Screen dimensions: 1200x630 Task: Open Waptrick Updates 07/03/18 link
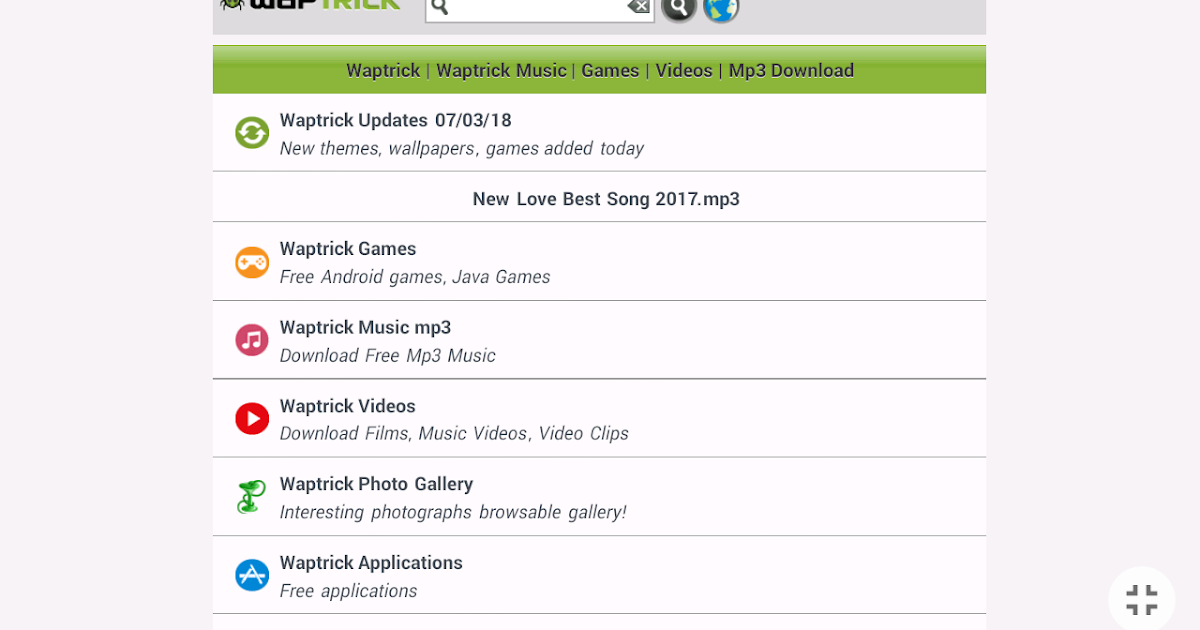(395, 121)
